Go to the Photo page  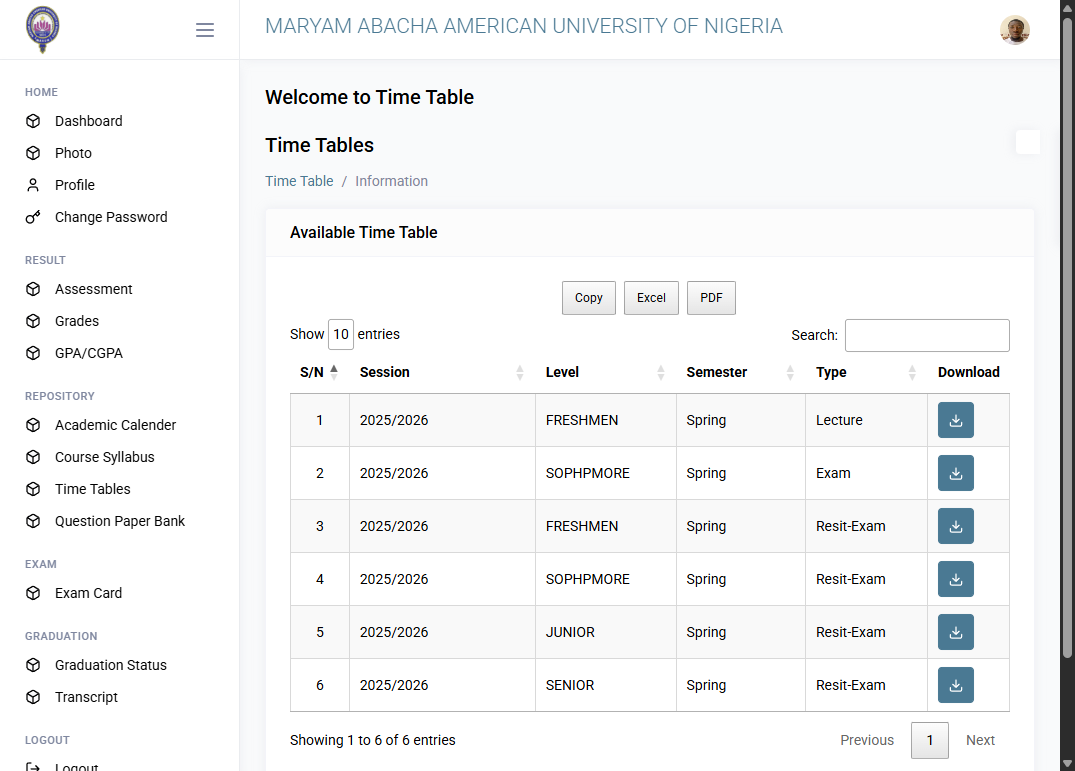click(x=73, y=153)
